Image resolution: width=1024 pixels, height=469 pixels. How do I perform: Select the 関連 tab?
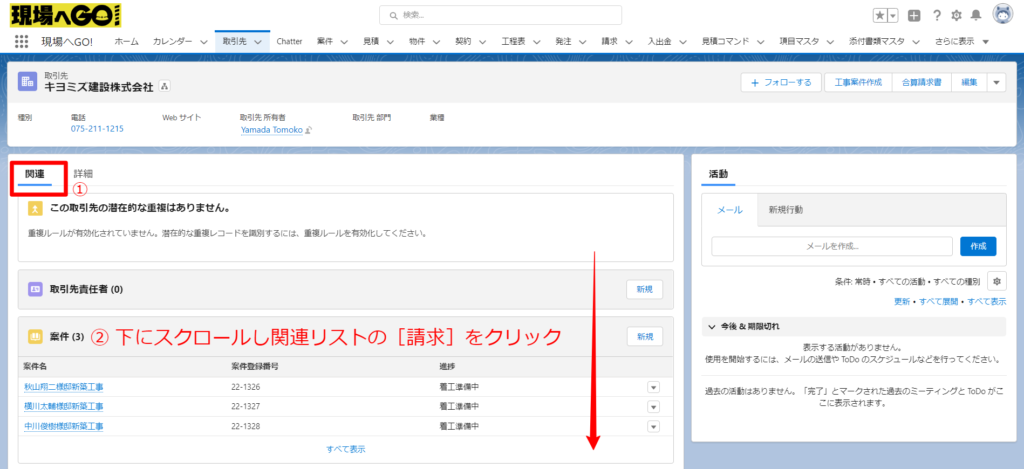coord(35,174)
